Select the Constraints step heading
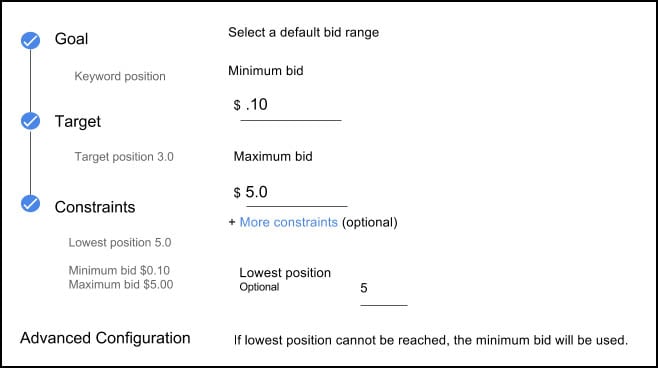 (x=95, y=207)
